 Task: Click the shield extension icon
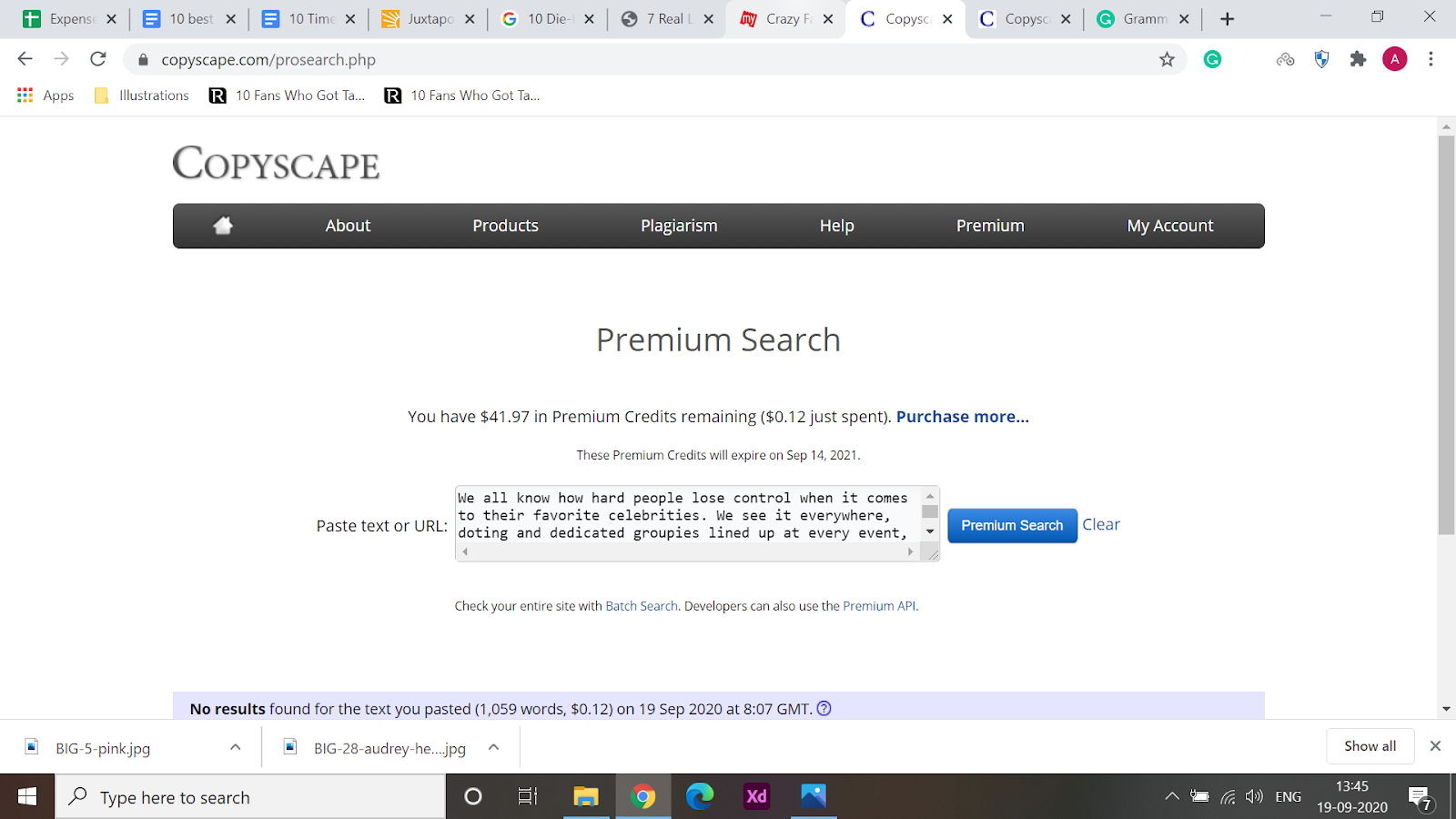coord(1321,59)
